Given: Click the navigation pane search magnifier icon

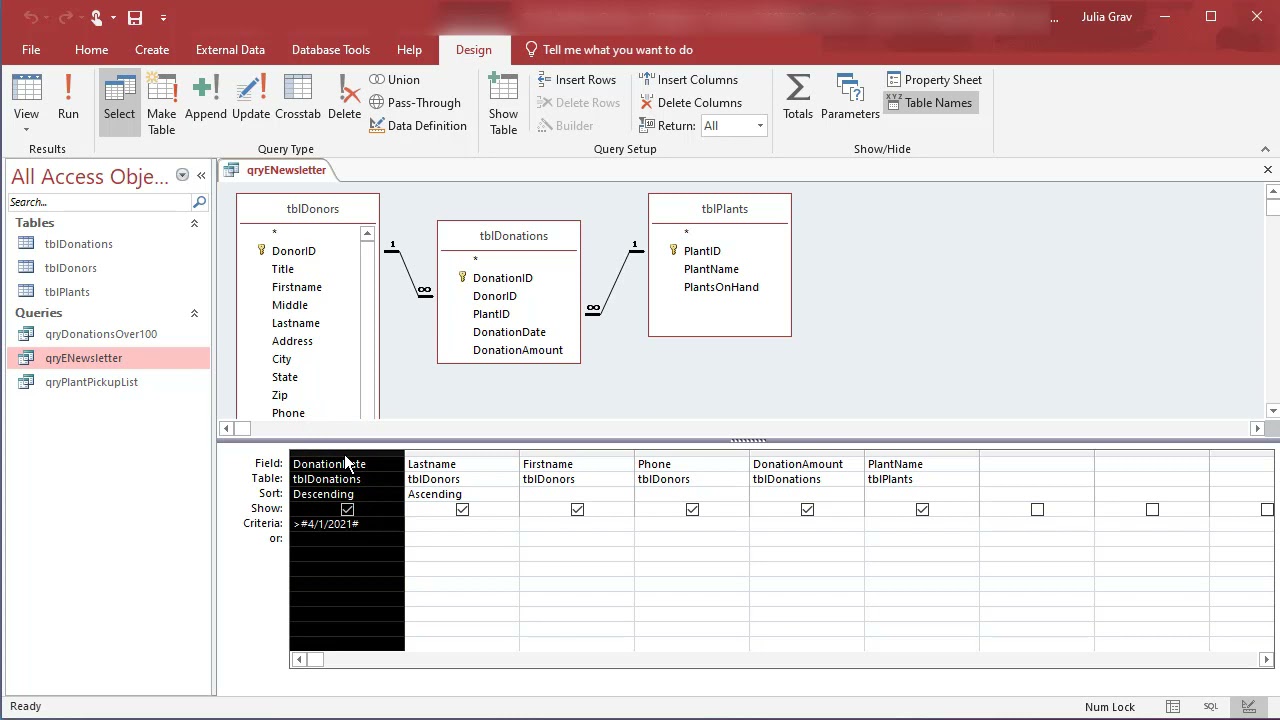Looking at the screenshot, I should [199, 202].
